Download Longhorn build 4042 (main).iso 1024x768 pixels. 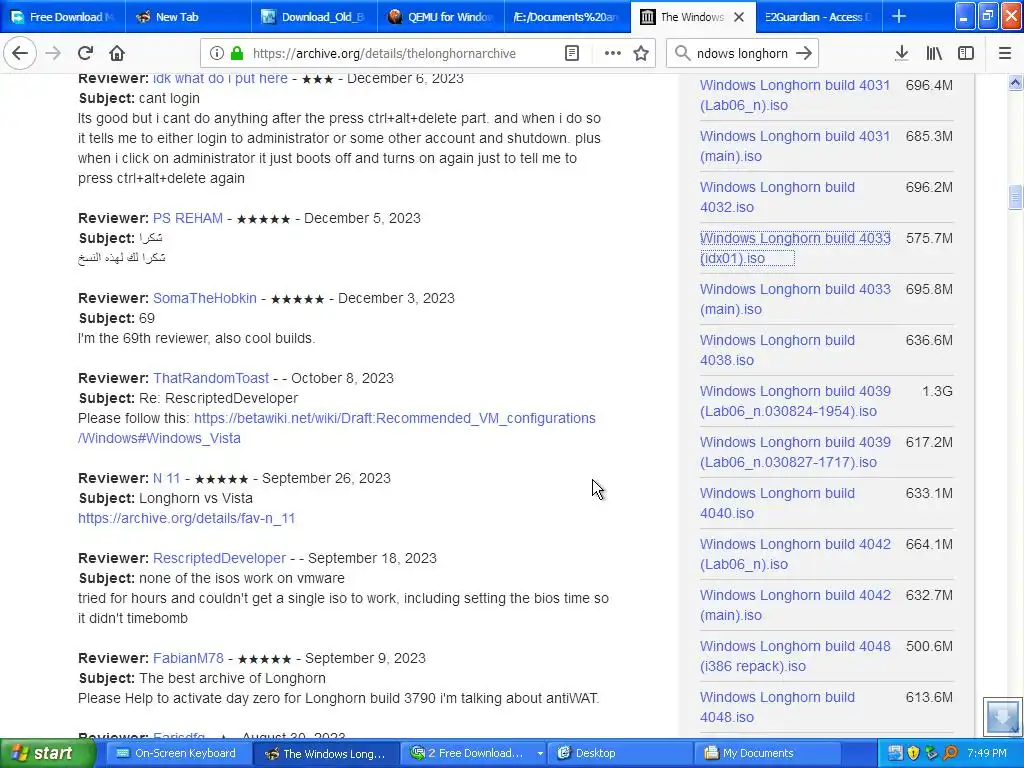point(795,604)
